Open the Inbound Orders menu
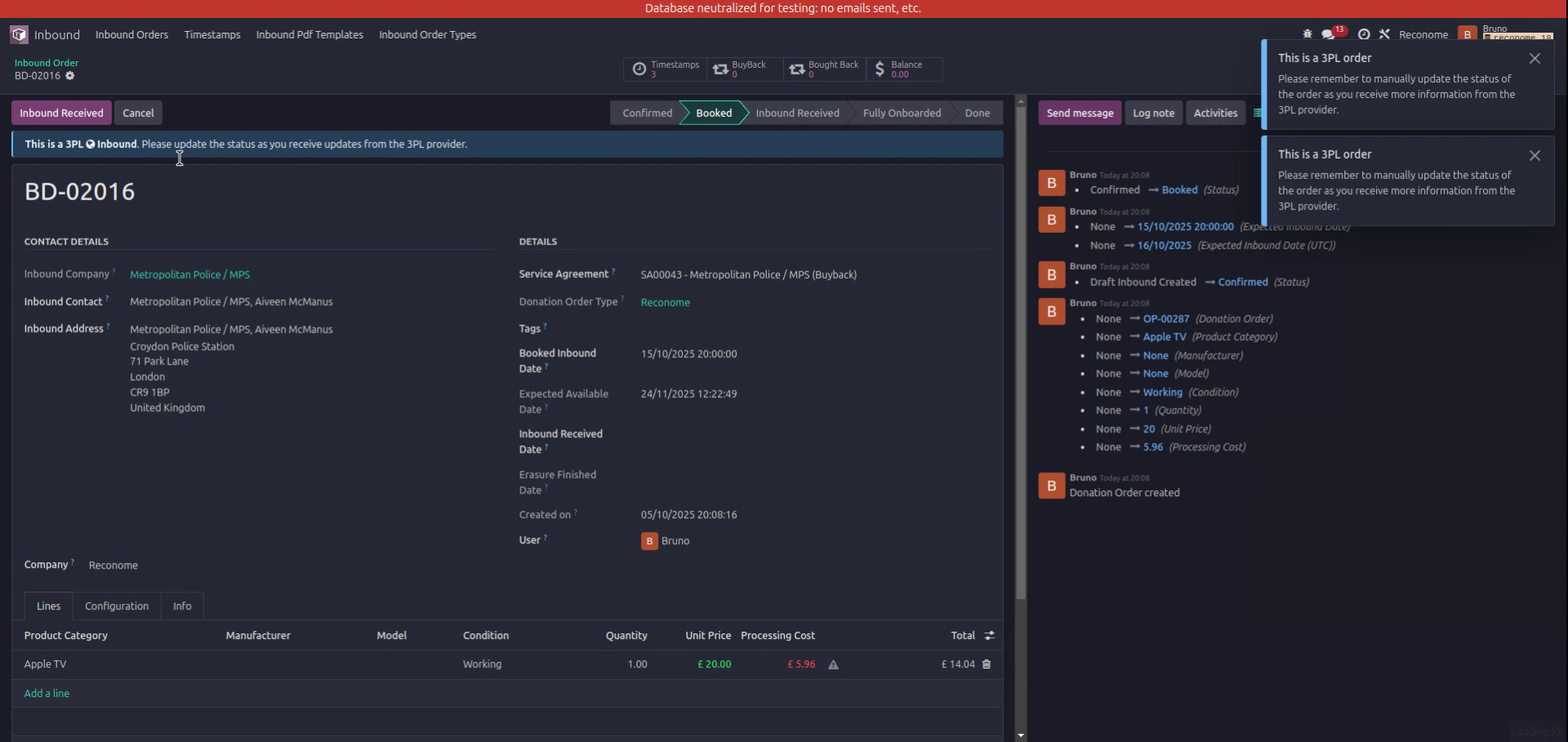 click(131, 34)
